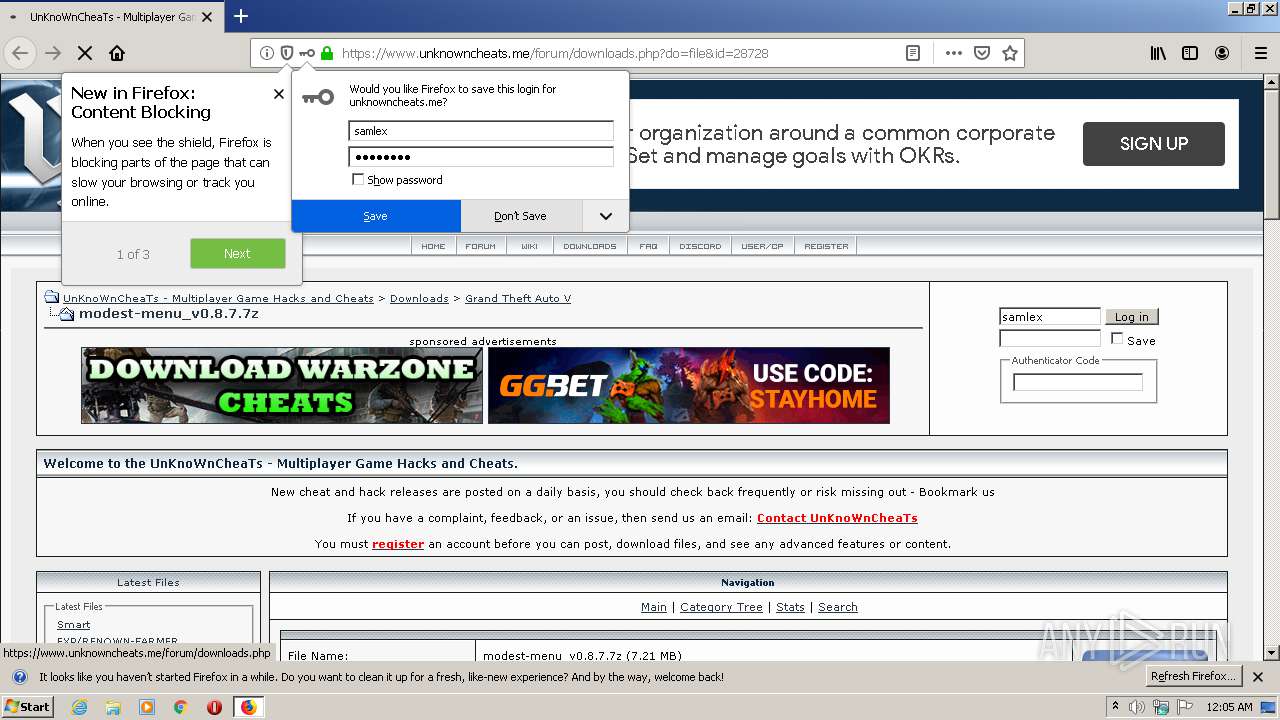Open the REGISTER site menu item

827,246
